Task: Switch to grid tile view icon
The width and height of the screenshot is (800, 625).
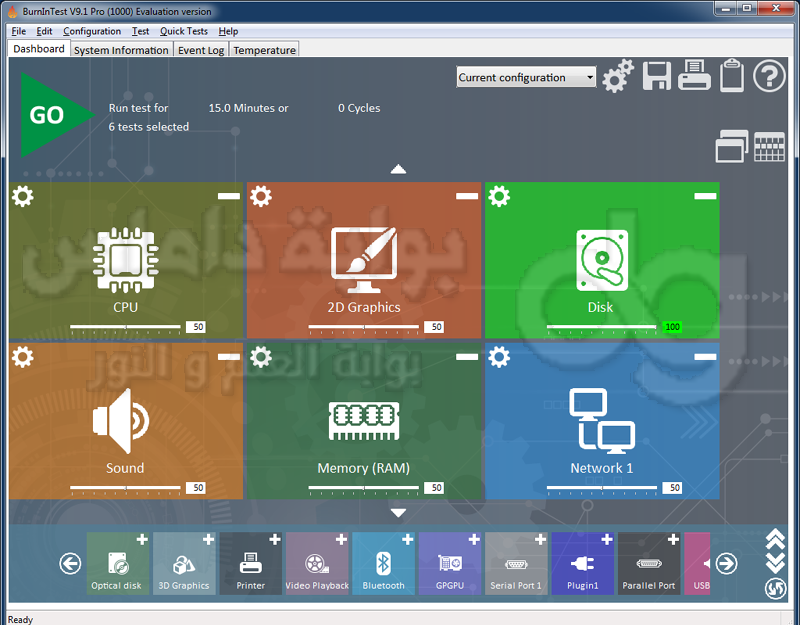Action: click(x=769, y=147)
